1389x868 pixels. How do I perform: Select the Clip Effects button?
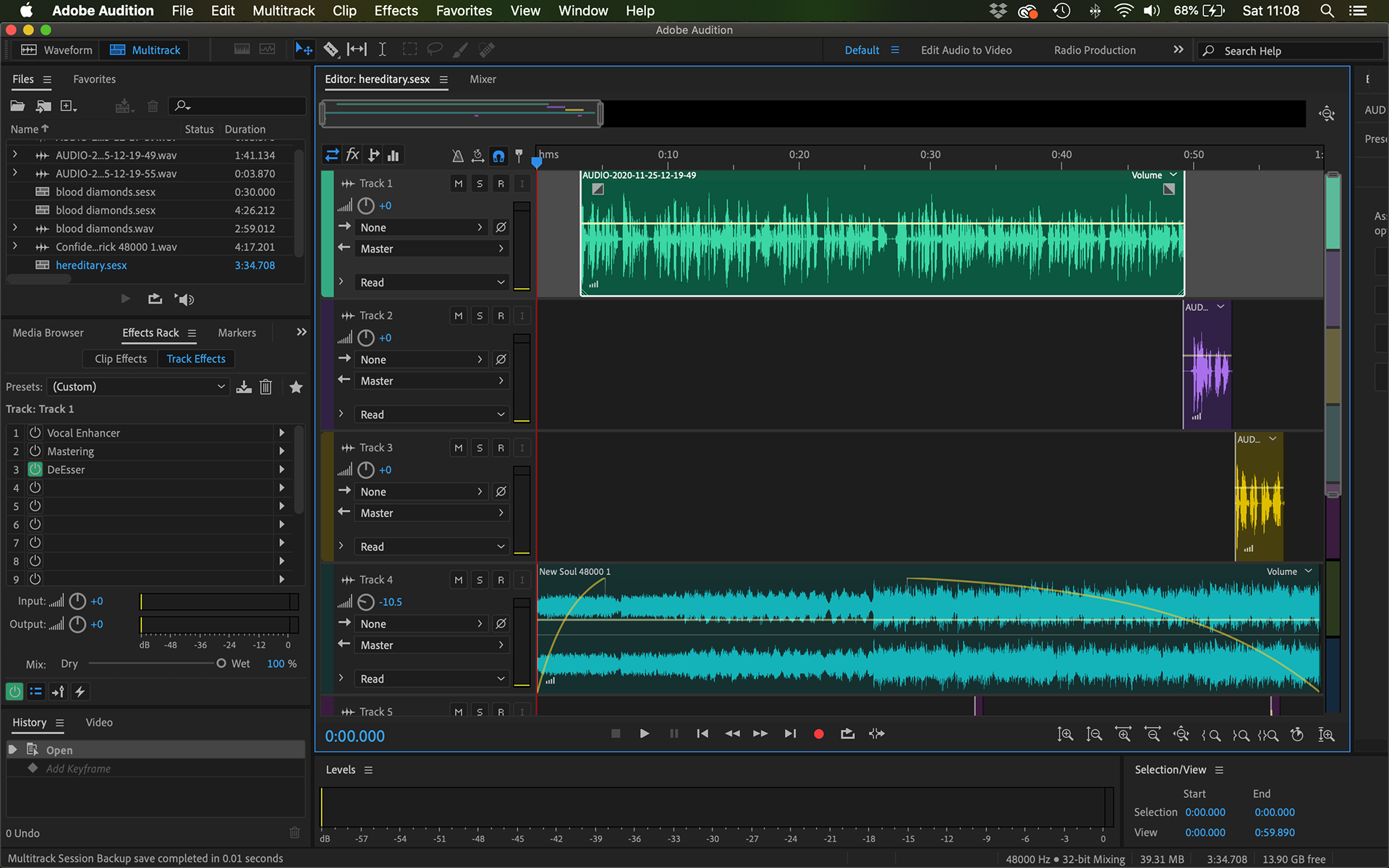[x=120, y=359]
